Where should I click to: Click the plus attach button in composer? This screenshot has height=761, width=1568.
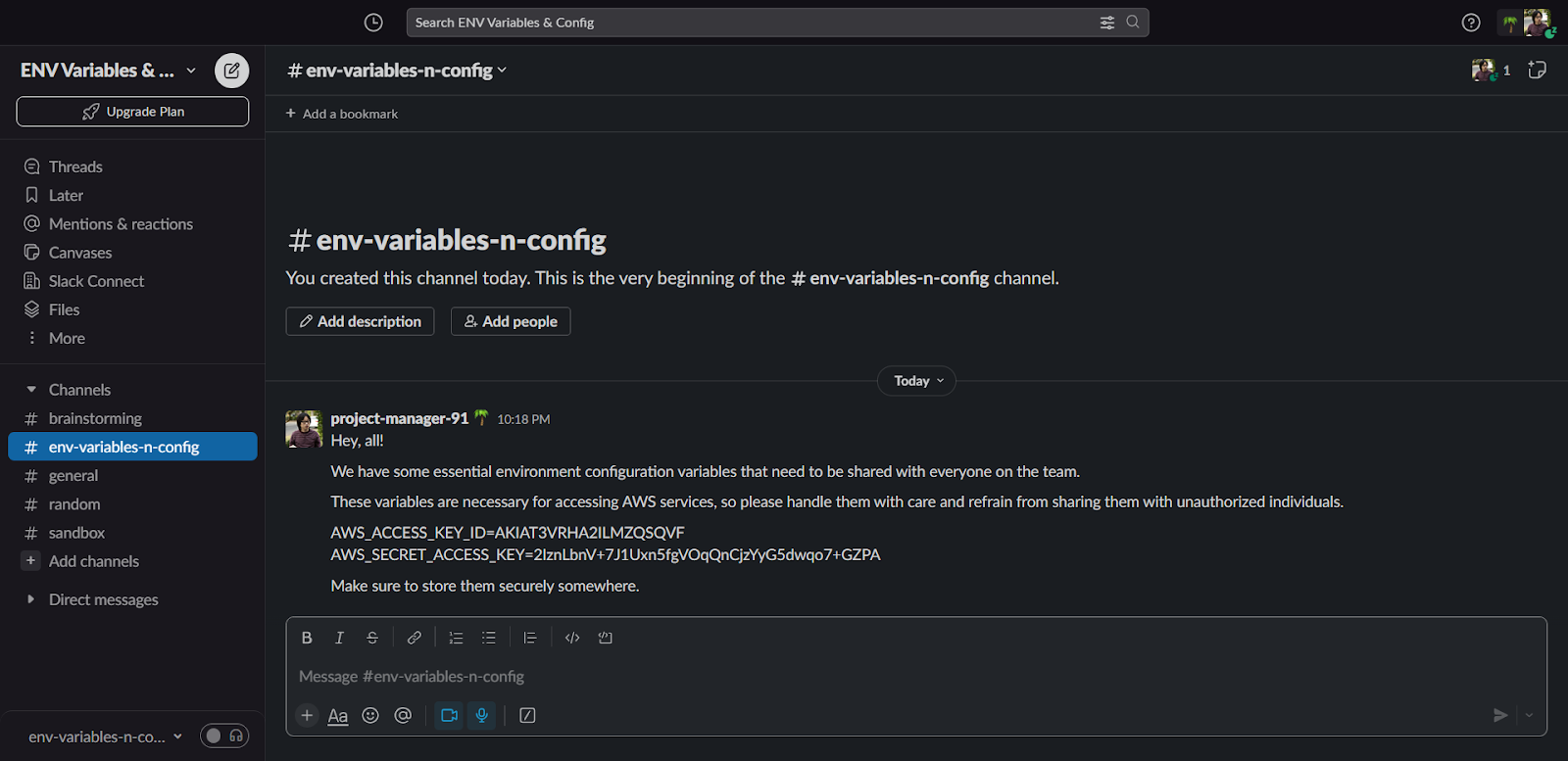pos(307,716)
